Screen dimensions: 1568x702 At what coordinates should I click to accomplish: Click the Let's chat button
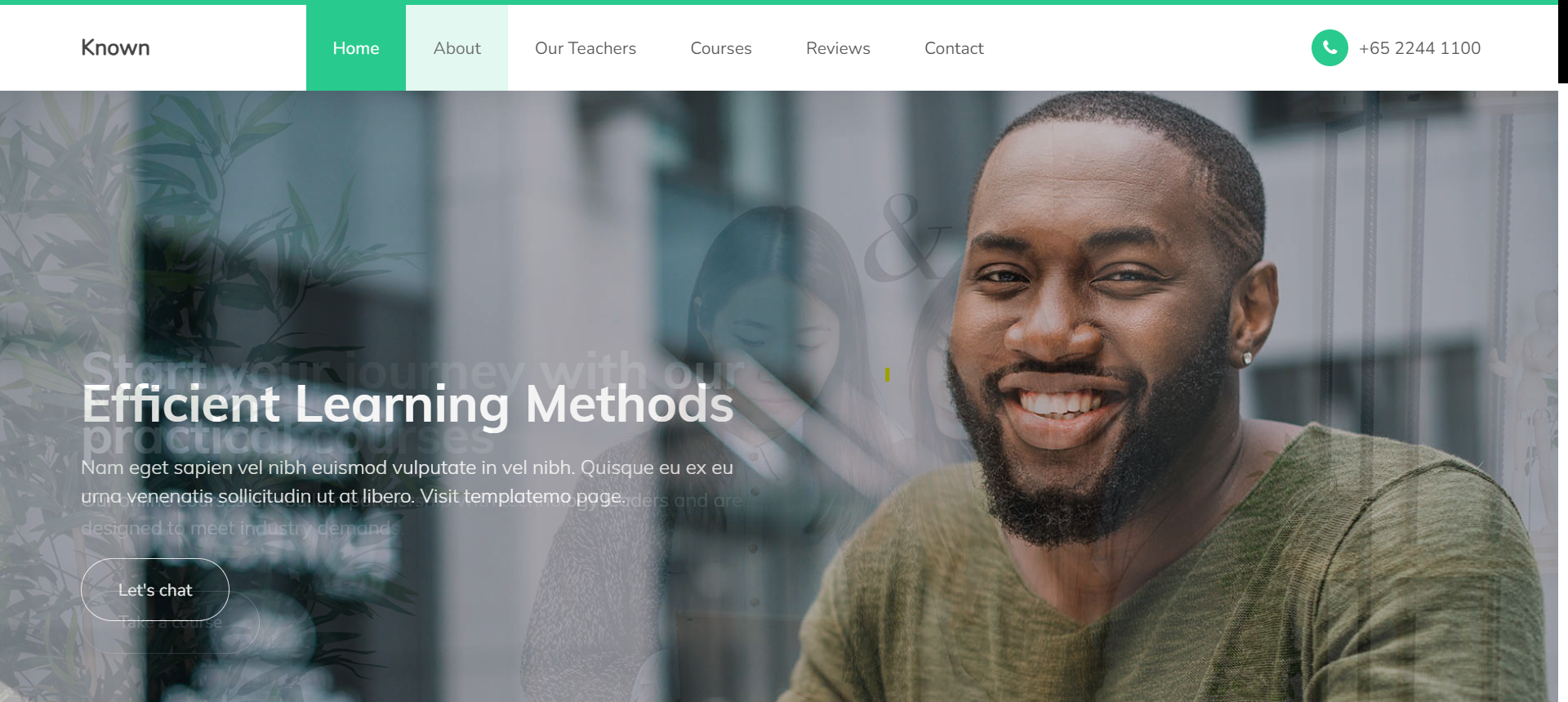[x=155, y=589]
